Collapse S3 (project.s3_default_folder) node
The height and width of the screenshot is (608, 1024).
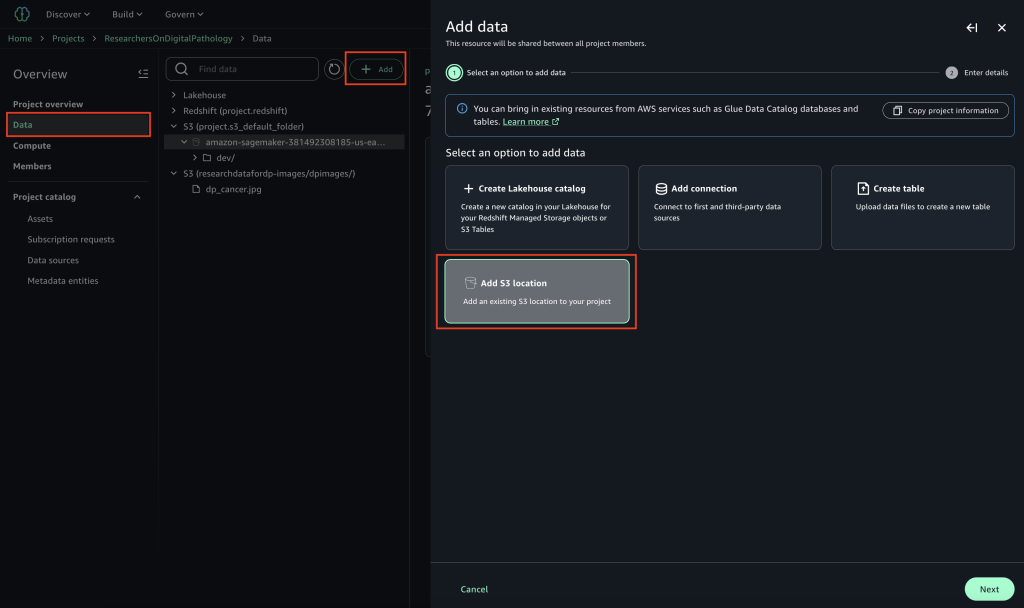point(174,127)
